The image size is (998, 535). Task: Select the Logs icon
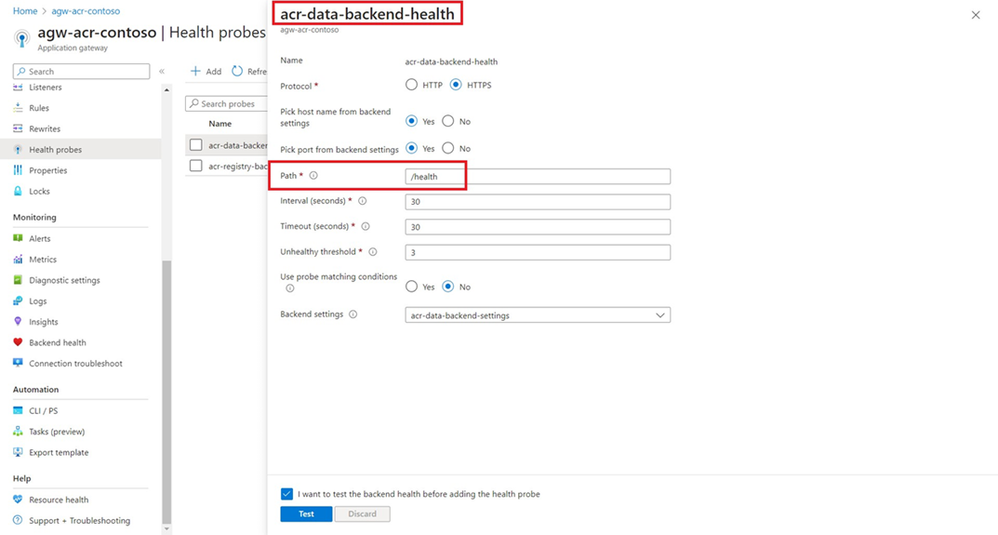[18, 301]
